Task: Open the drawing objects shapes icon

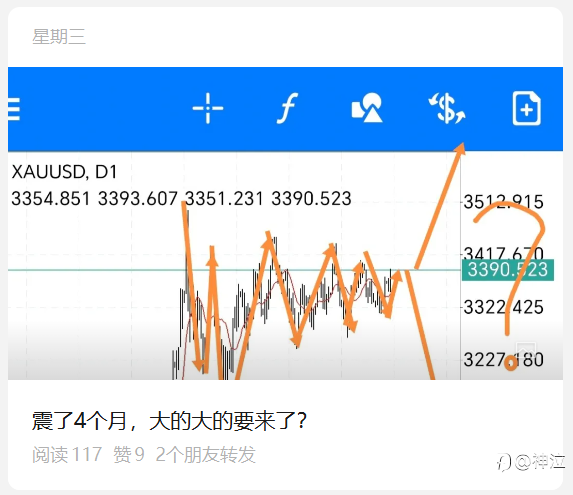Action: pyautogui.click(x=367, y=108)
